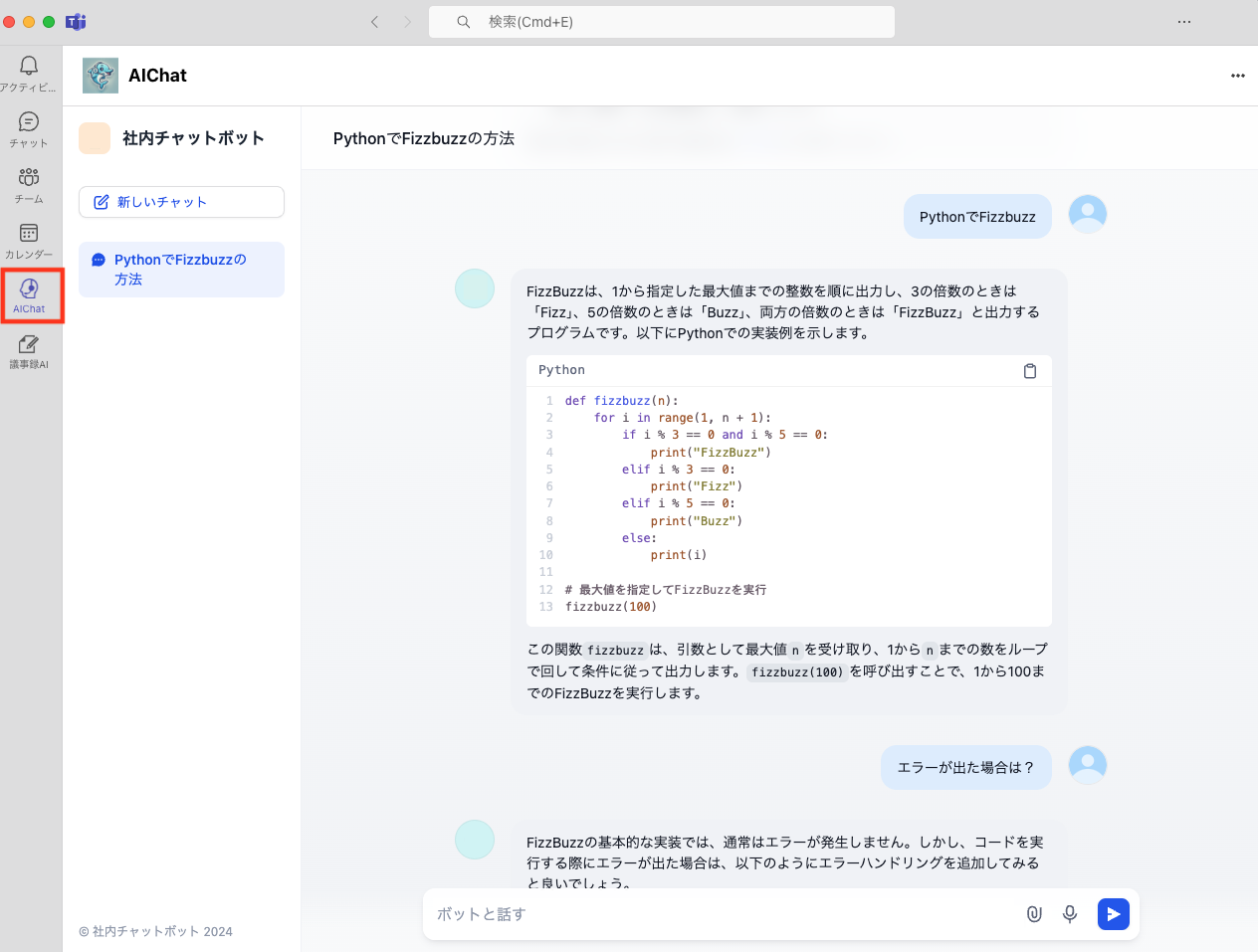Copy the Python code block
This screenshot has height=952, width=1258.
(x=1030, y=371)
